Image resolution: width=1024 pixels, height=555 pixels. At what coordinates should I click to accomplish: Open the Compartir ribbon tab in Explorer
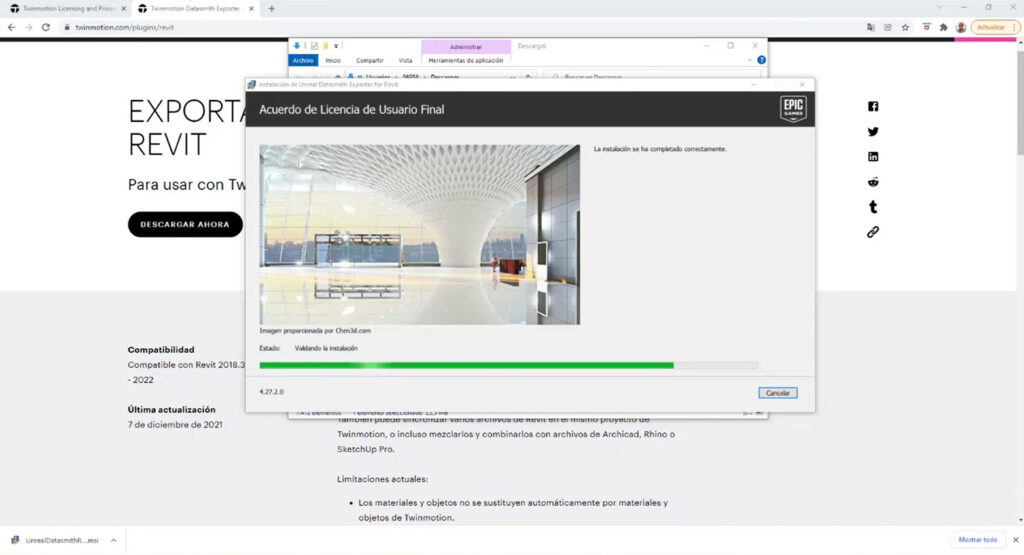369,60
